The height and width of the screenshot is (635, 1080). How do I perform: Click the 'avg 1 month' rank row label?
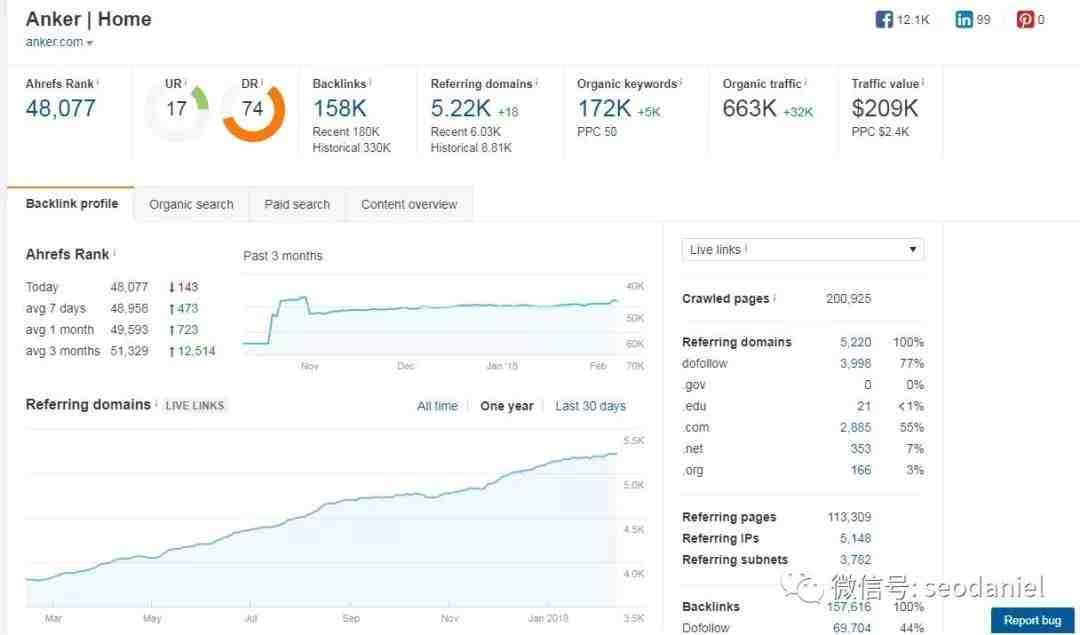point(60,330)
